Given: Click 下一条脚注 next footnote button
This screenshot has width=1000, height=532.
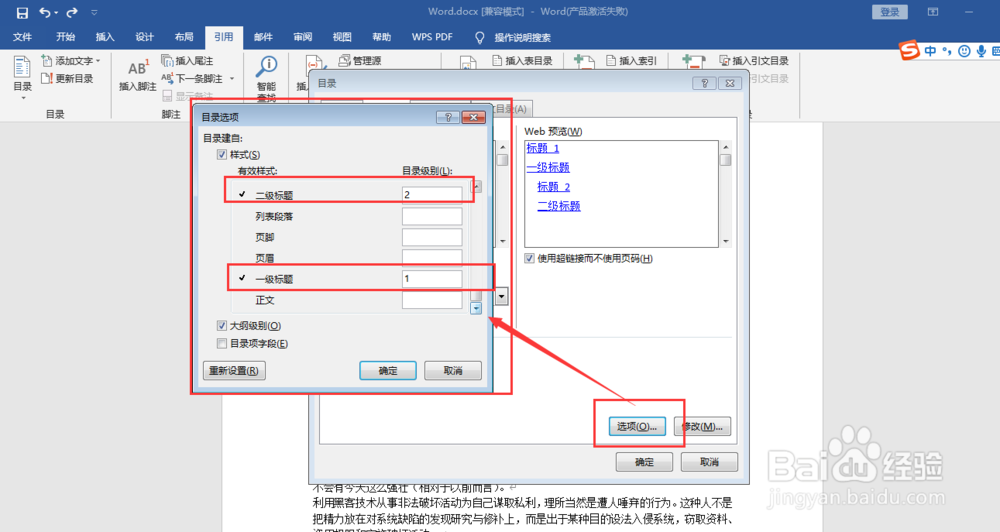Looking at the screenshot, I should [192, 78].
